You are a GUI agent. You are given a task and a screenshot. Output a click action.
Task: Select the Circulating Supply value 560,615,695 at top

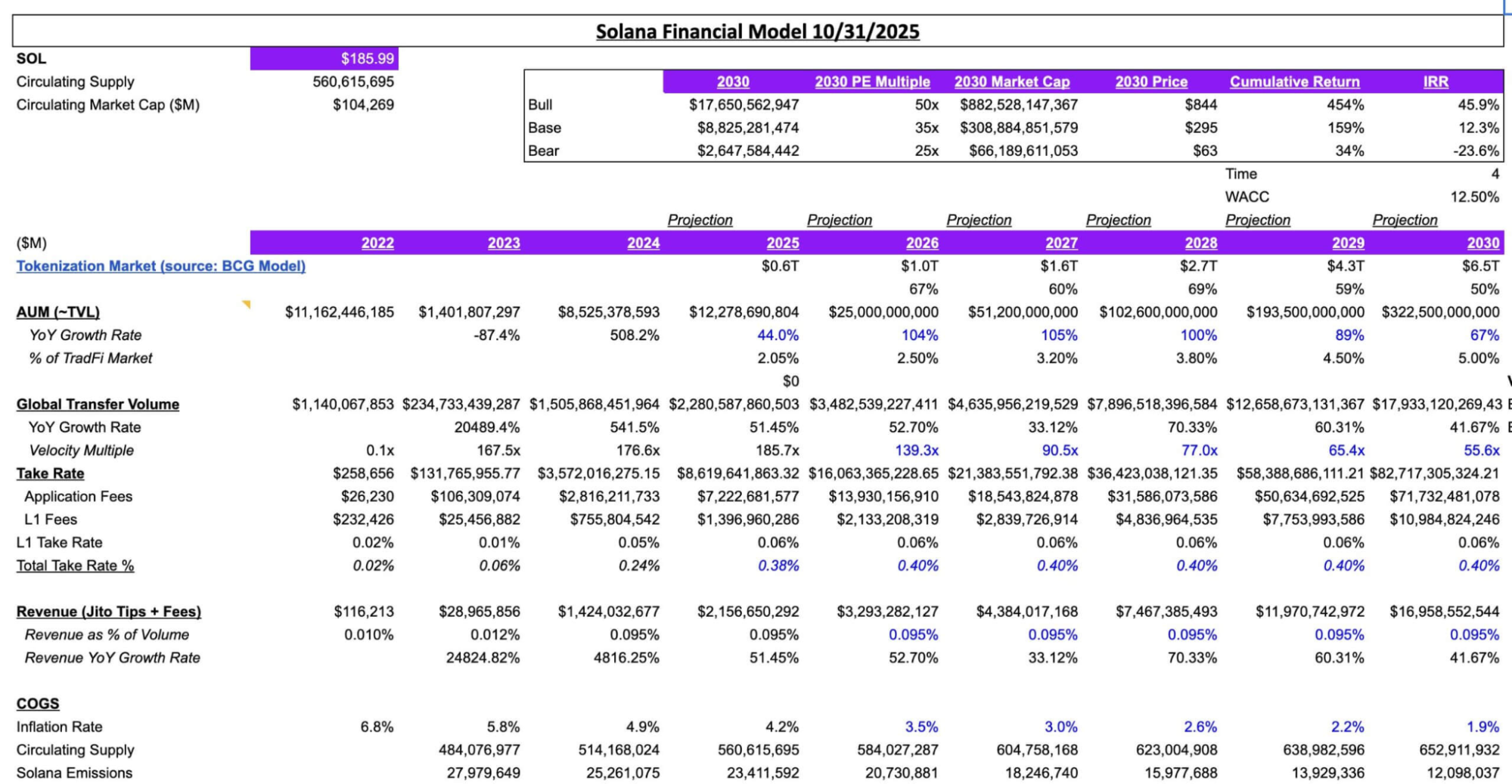[x=352, y=82]
